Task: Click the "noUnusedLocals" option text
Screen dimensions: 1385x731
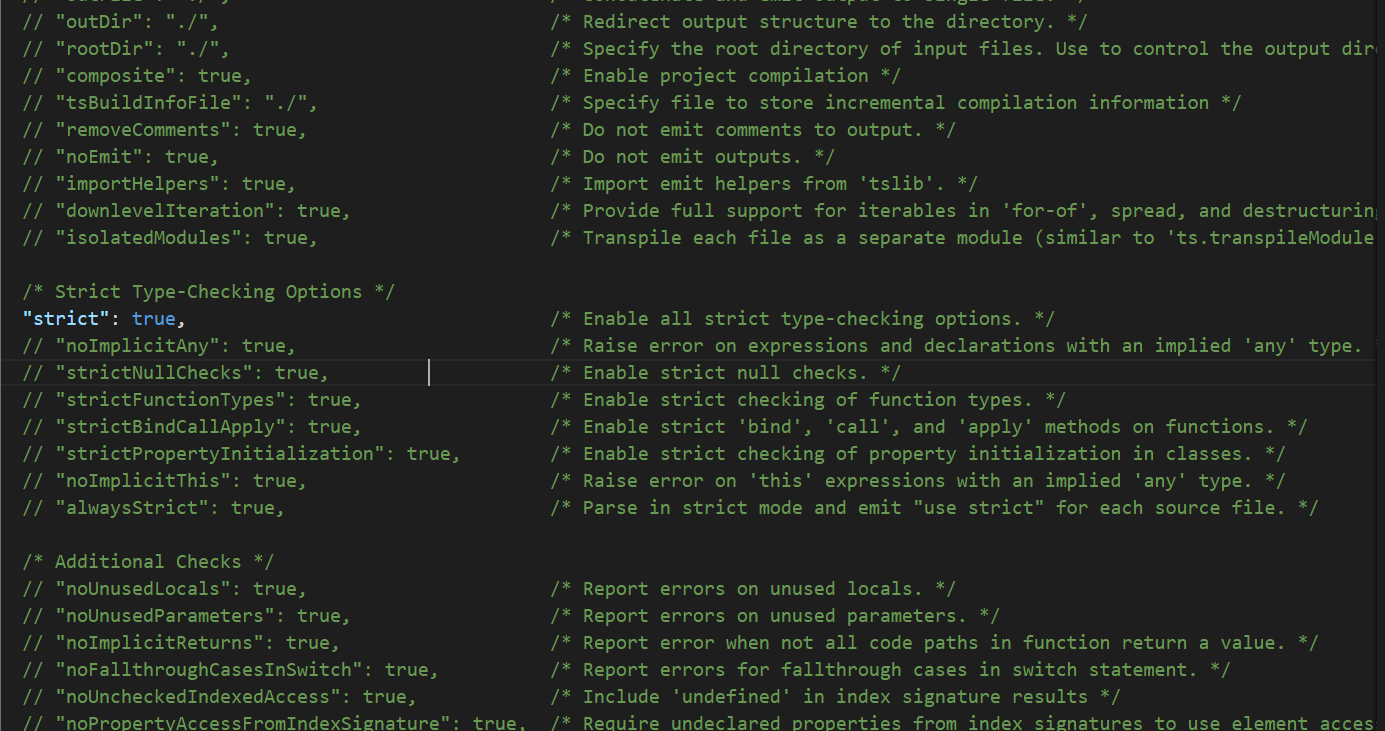Action: coord(165,589)
